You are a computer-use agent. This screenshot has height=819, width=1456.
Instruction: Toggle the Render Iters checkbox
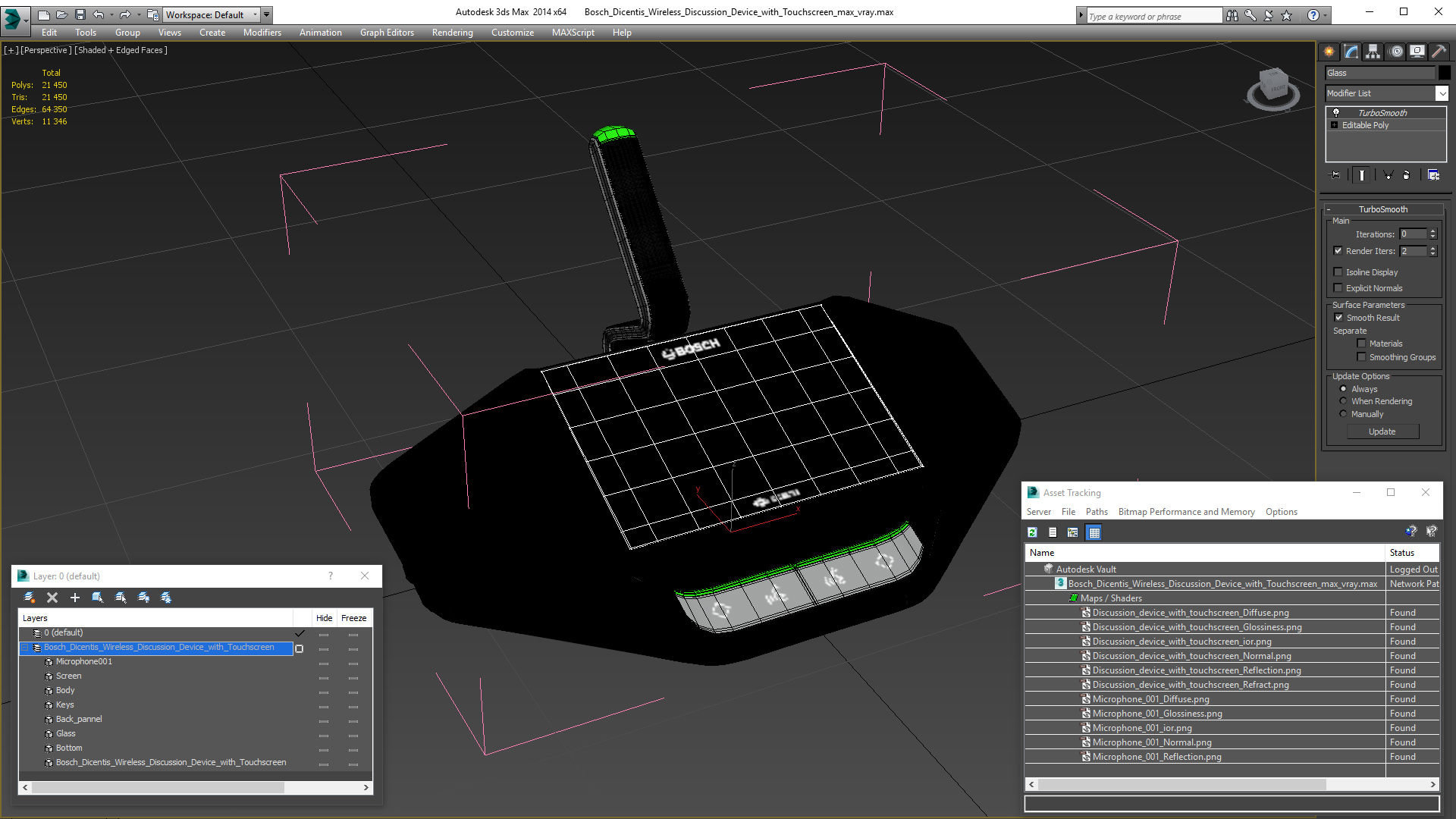[1338, 251]
